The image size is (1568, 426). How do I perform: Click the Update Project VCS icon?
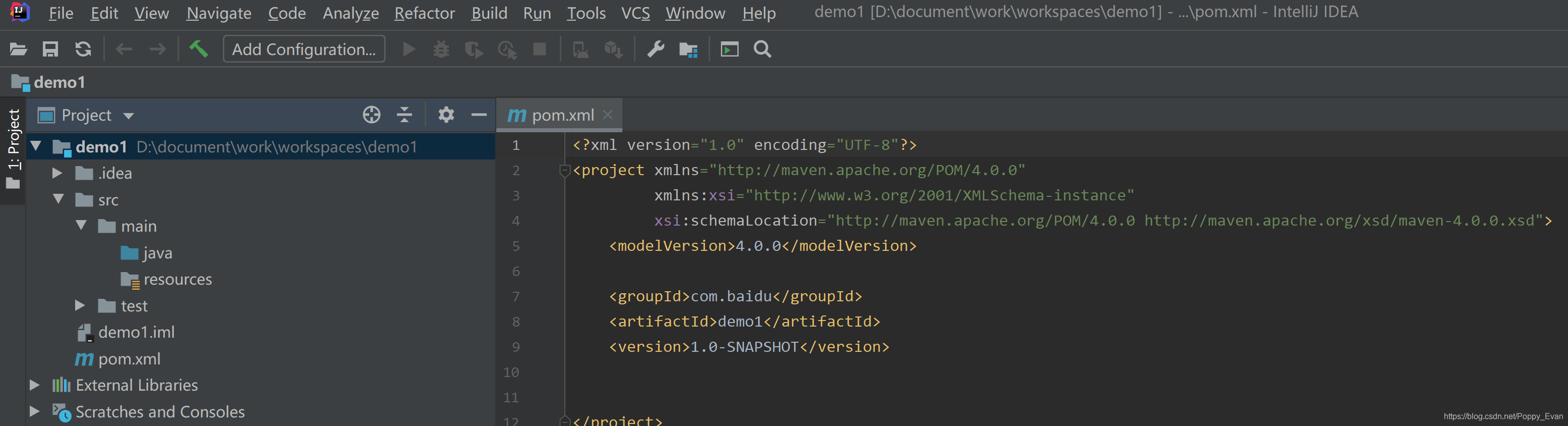pos(580,49)
